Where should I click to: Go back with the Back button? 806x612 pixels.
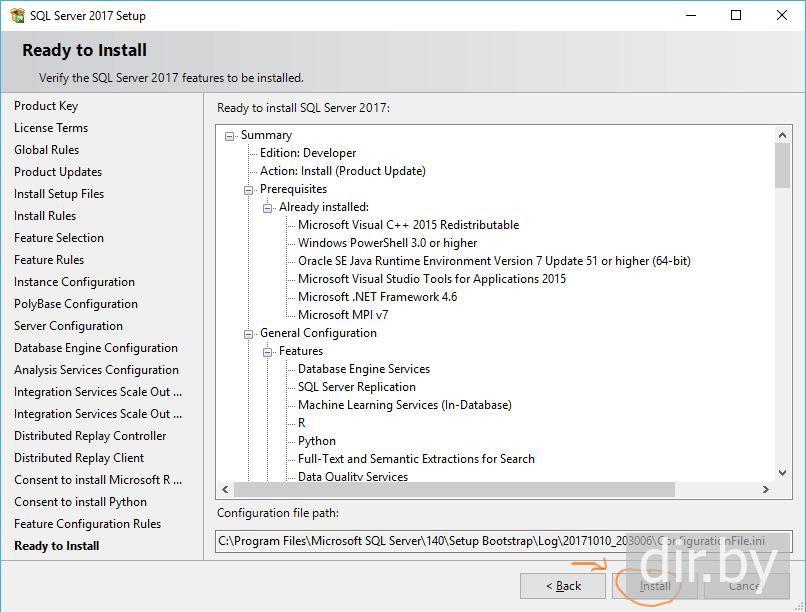[563, 586]
